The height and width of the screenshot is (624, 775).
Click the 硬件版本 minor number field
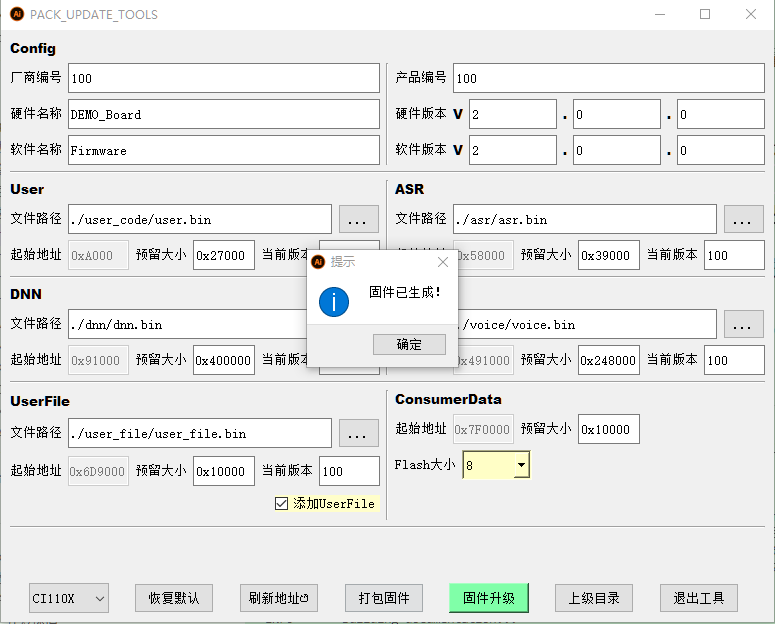(x=617, y=114)
